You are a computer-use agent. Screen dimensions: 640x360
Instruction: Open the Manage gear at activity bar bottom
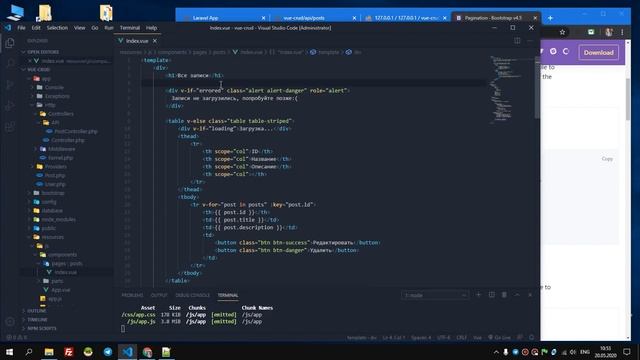coord(10,321)
